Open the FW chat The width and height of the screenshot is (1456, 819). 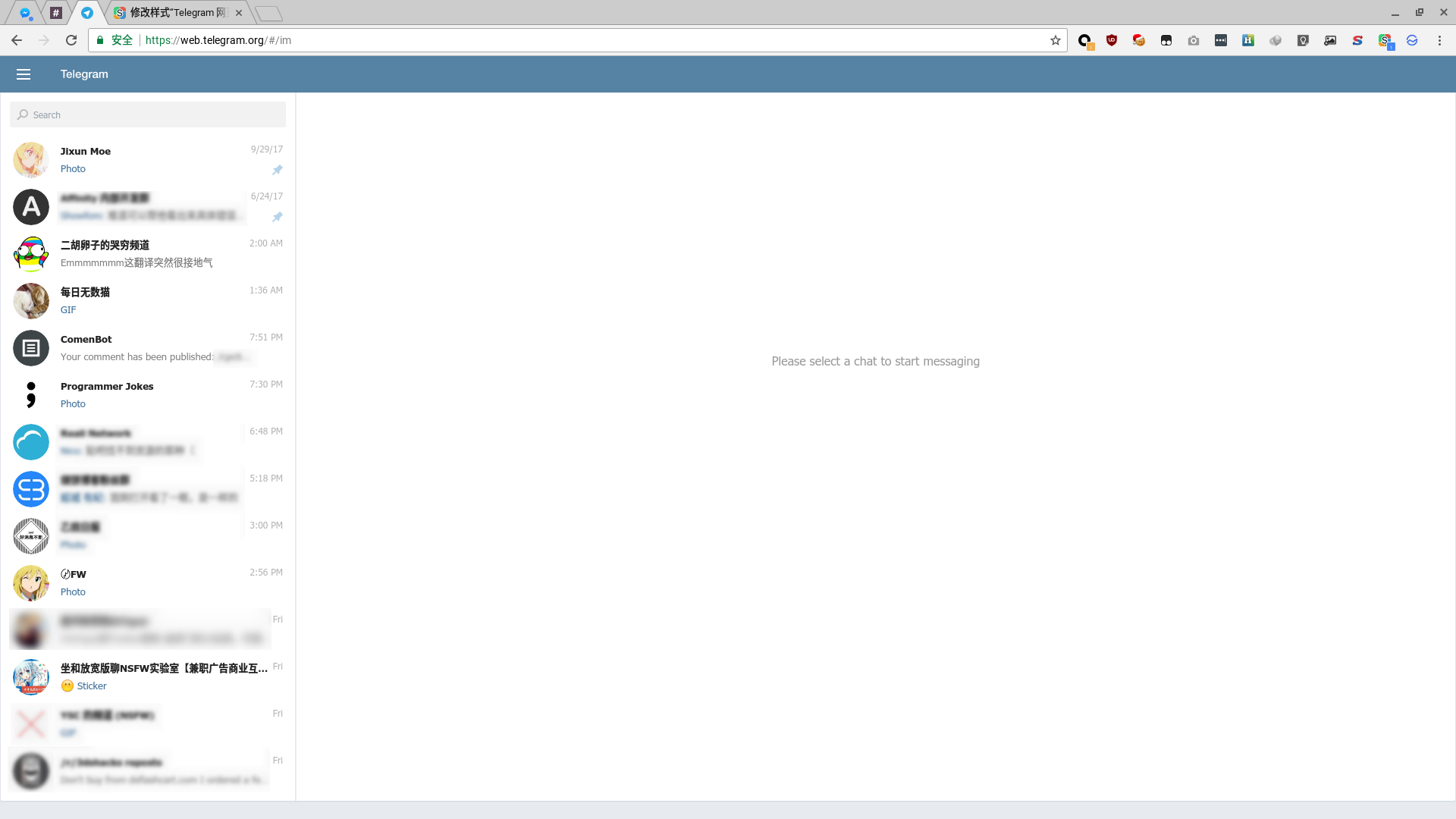(x=148, y=583)
